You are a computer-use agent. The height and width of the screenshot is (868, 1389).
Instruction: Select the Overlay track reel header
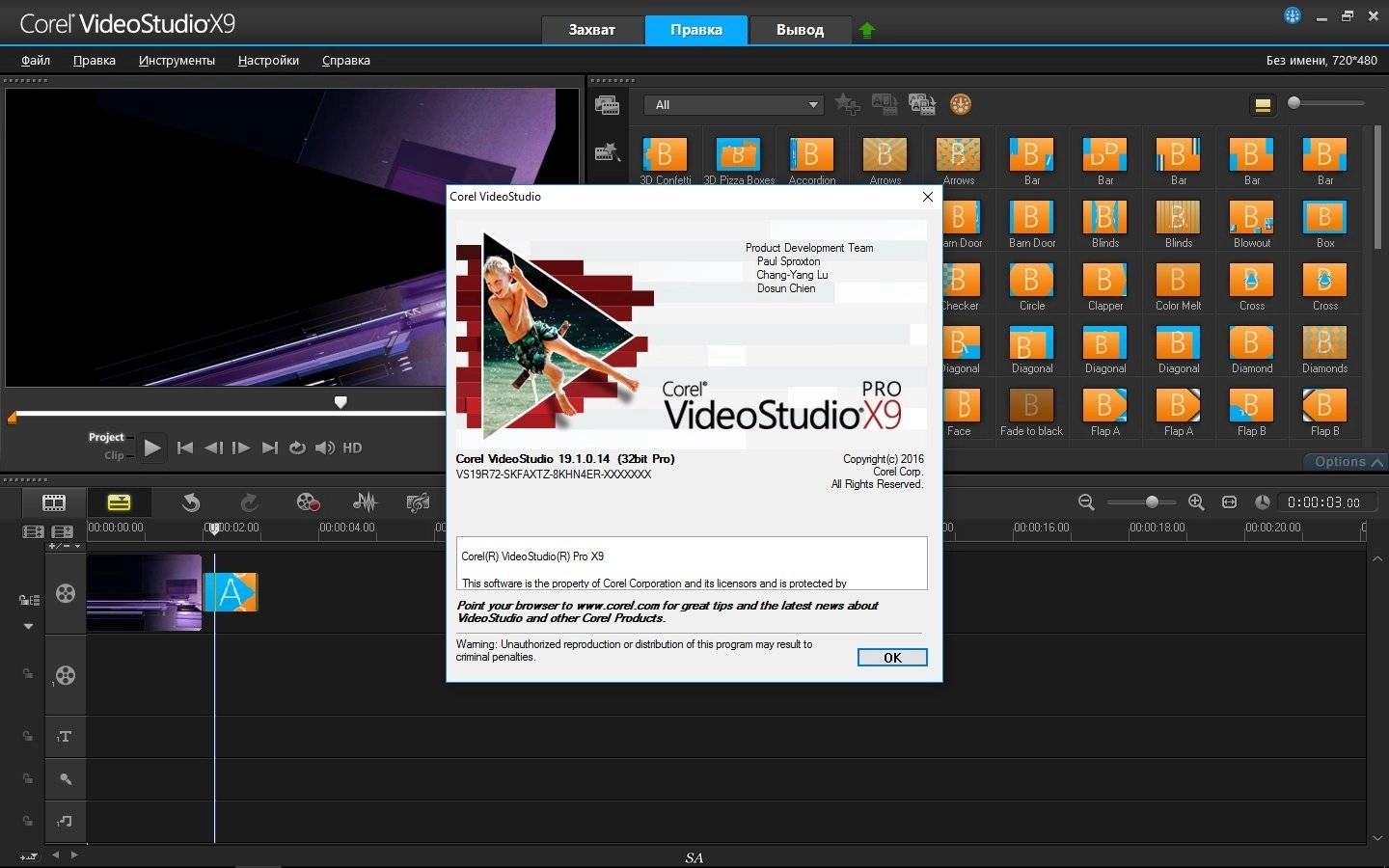(x=66, y=675)
